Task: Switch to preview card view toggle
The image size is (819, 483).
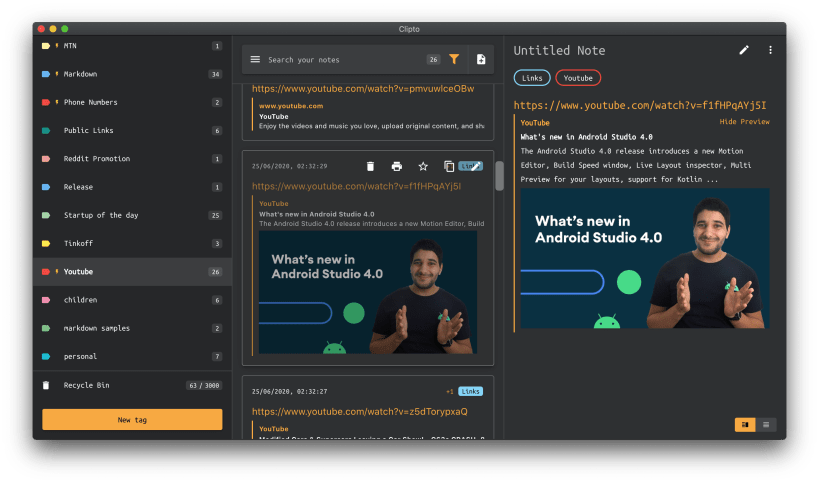Action: coord(745,425)
